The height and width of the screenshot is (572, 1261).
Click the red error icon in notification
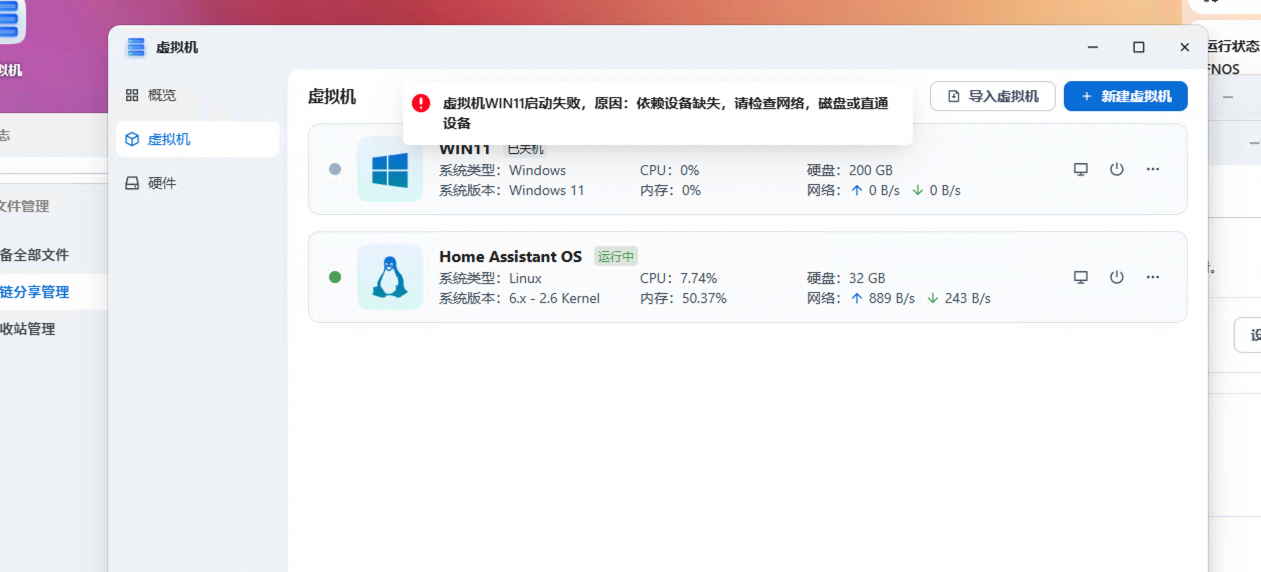[421, 103]
